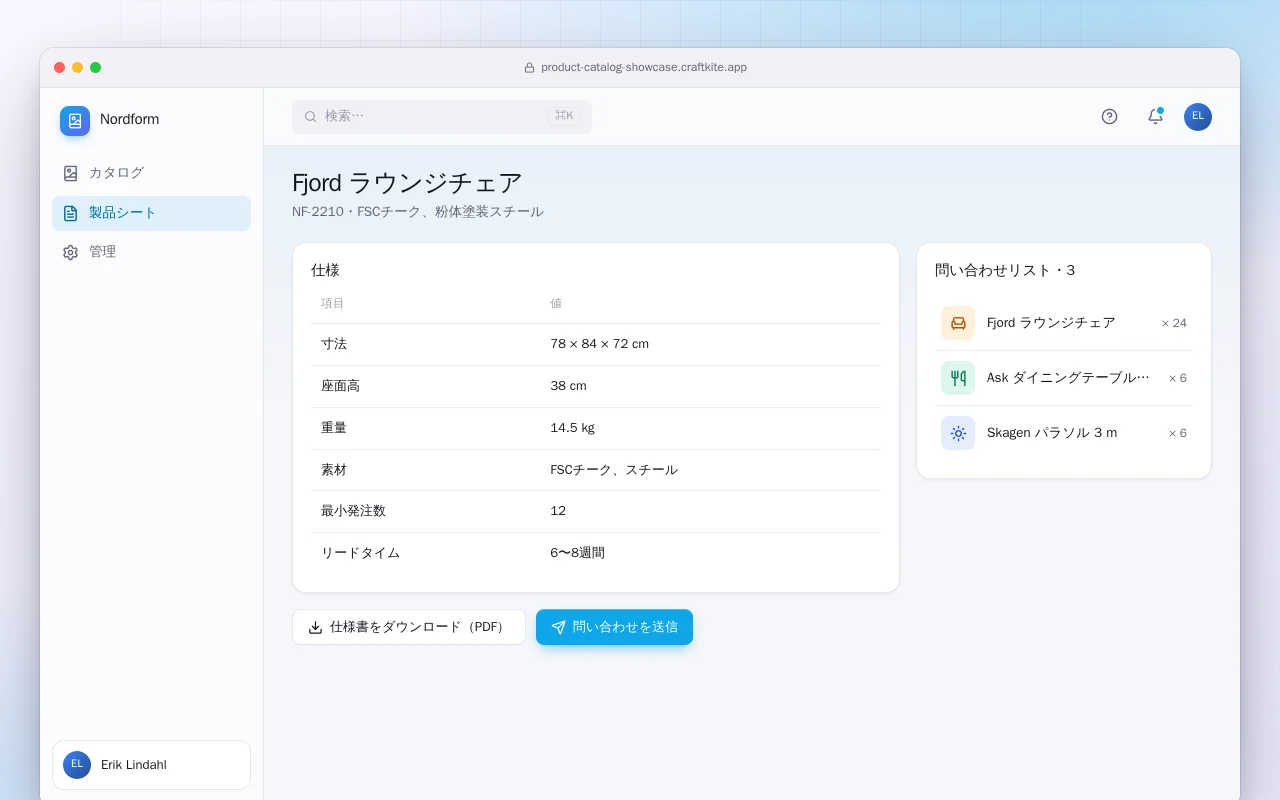1280x800 pixels.
Task: Click Erik Lindahl's avatar in the sidebar
Action: [77, 765]
